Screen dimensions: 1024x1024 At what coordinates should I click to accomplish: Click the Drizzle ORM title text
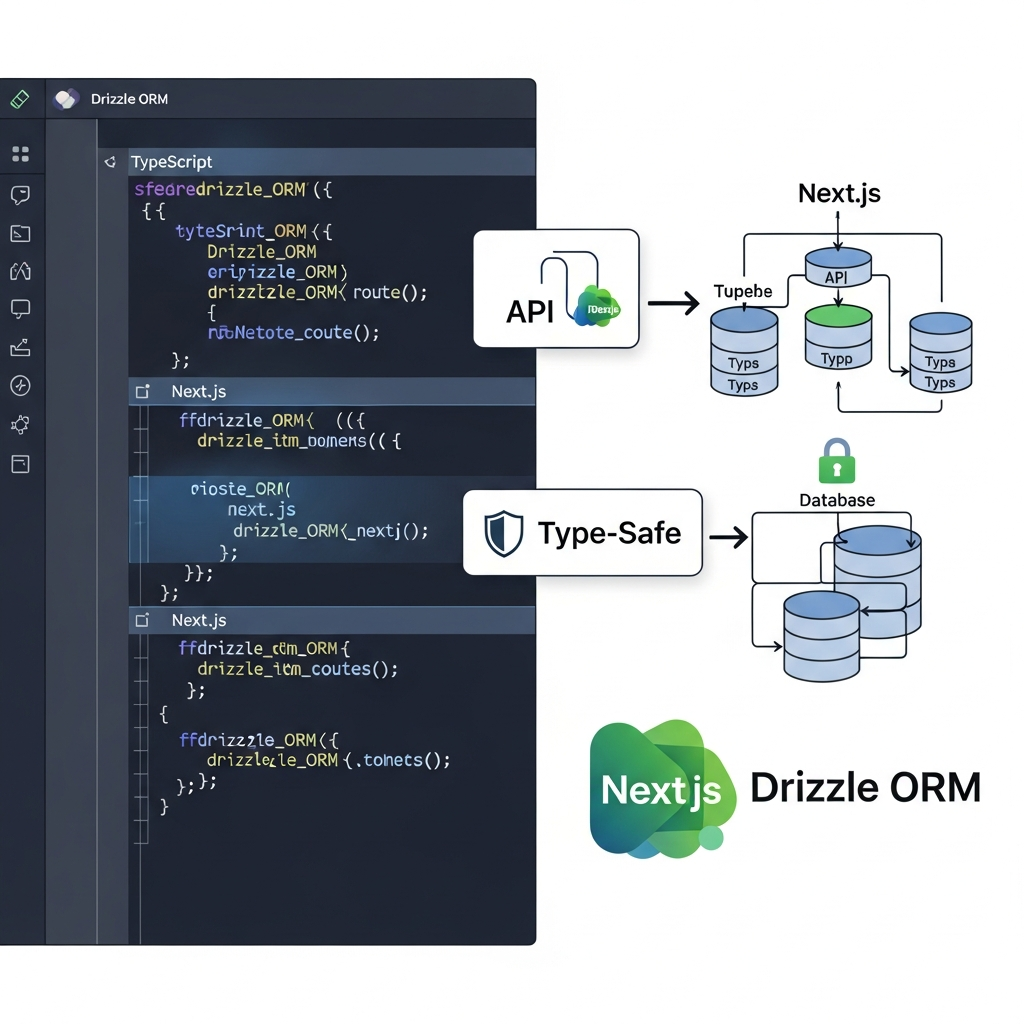pyautogui.click(x=129, y=99)
